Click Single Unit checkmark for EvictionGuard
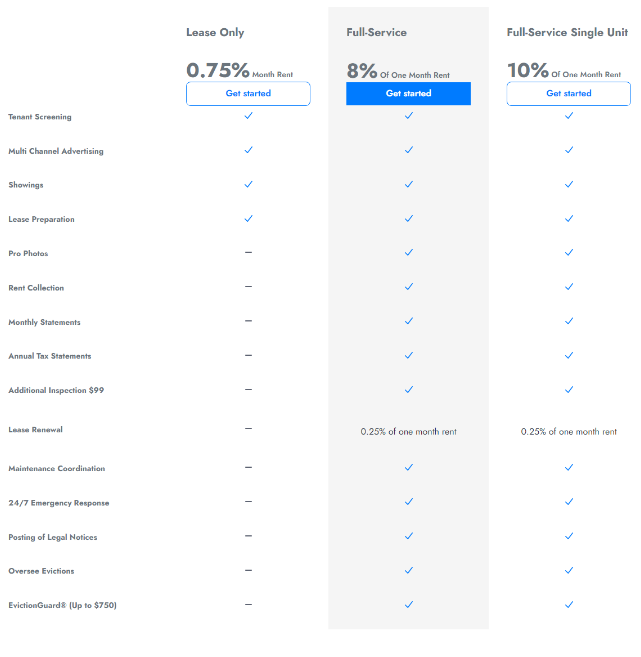The image size is (641, 657). [568, 604]
